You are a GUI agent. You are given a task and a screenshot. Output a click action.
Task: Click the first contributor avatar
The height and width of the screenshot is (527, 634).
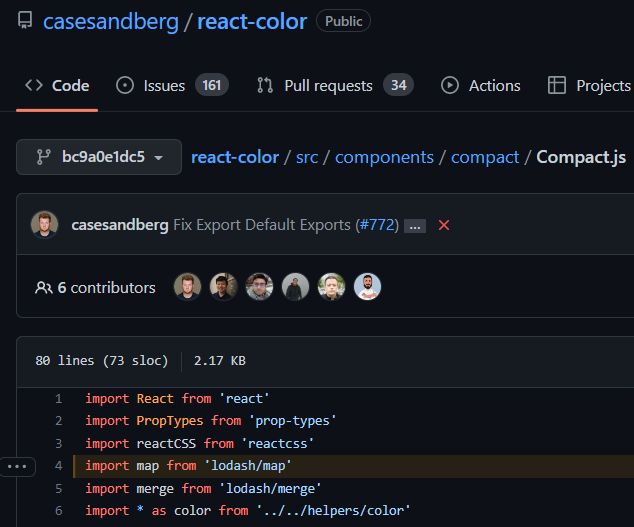click(x=187, y=287)
